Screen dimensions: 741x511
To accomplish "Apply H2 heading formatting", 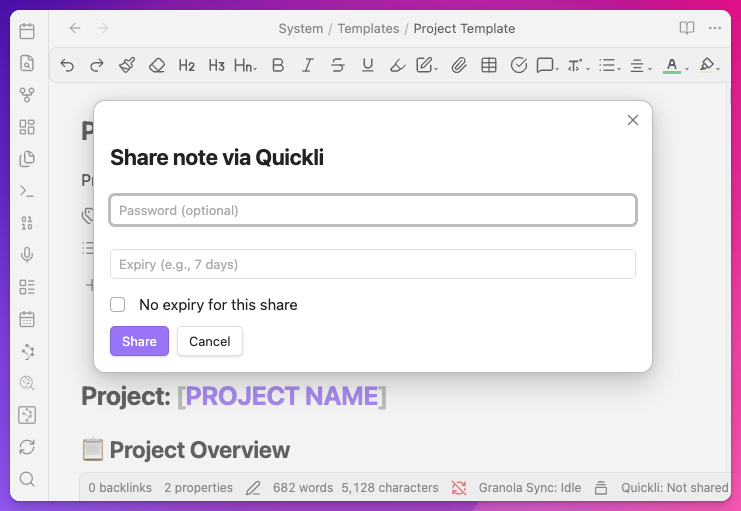I will pos(187,65).
